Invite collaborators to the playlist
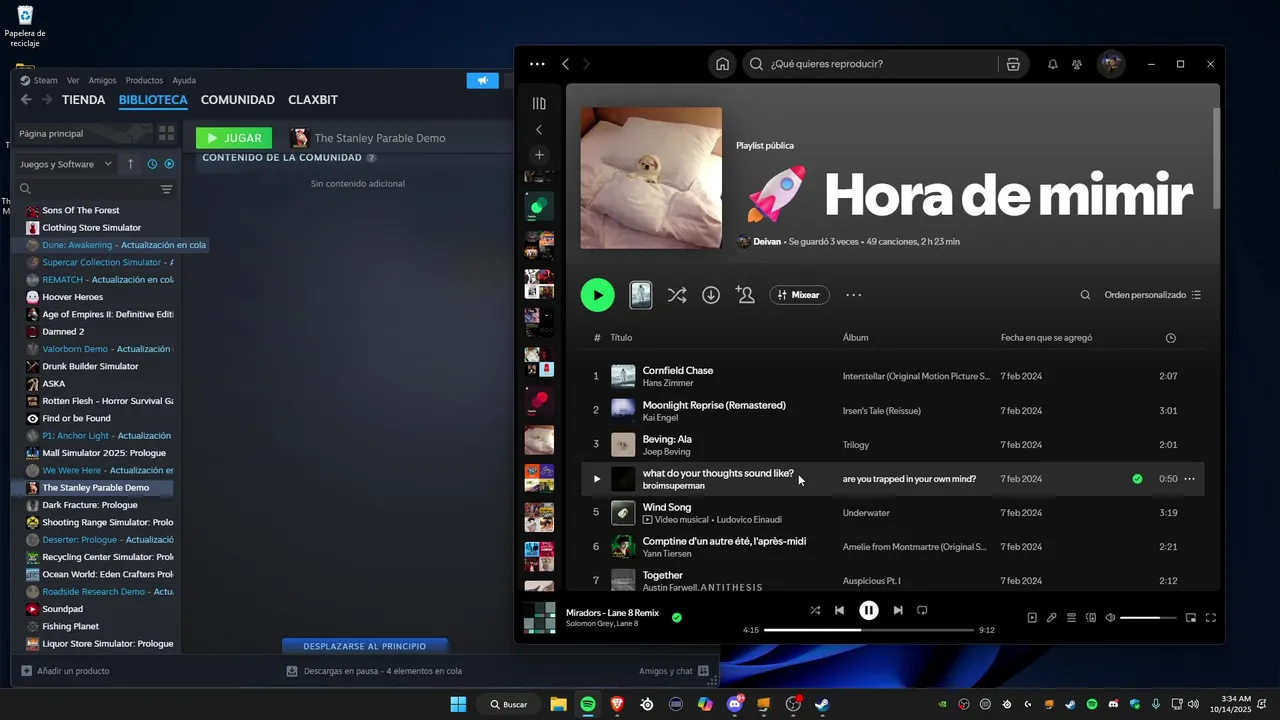Image resolution: width=1280 pixels, height=720 pixels. click(x=745, y=295)
